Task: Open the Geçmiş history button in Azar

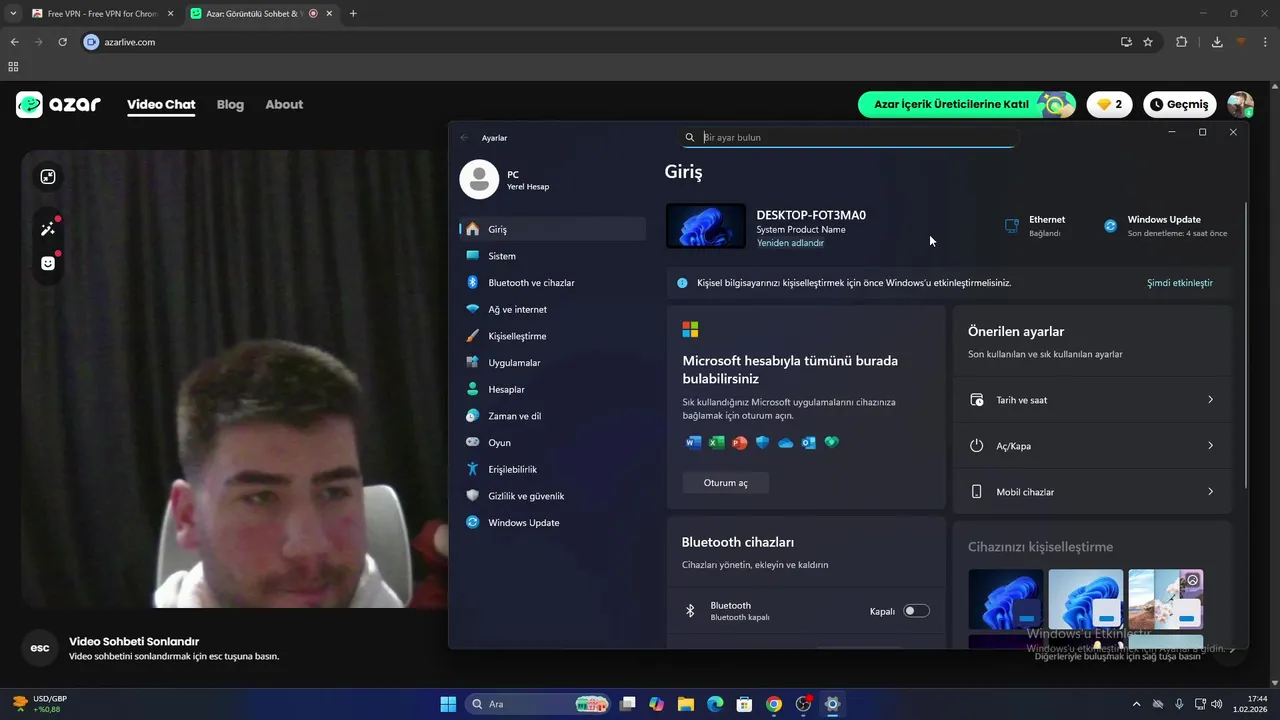Action: [x=1180, y=104]
